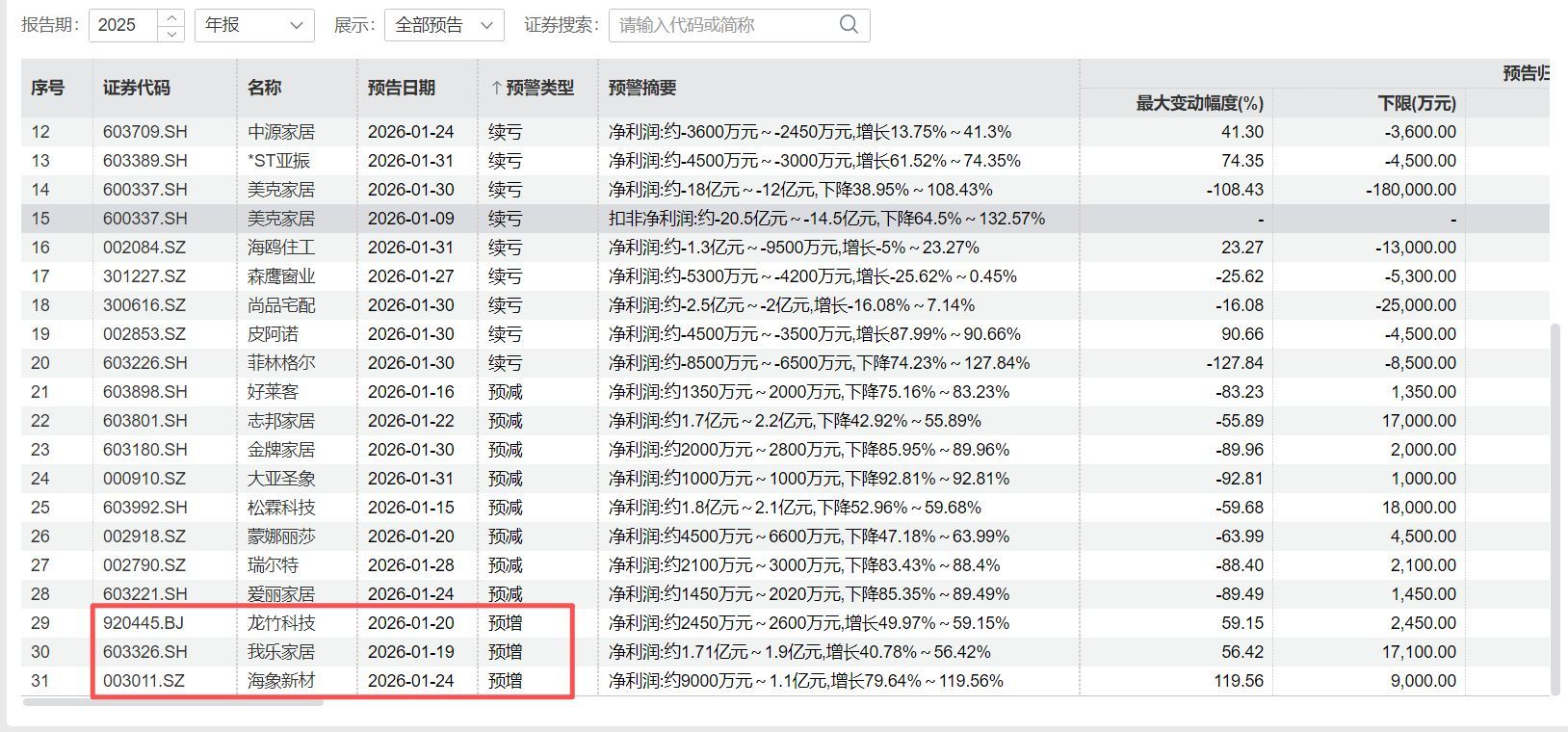Click stock code 603326.SH
This screenshot has height=732, width=1568.
(x=145, y=652)
